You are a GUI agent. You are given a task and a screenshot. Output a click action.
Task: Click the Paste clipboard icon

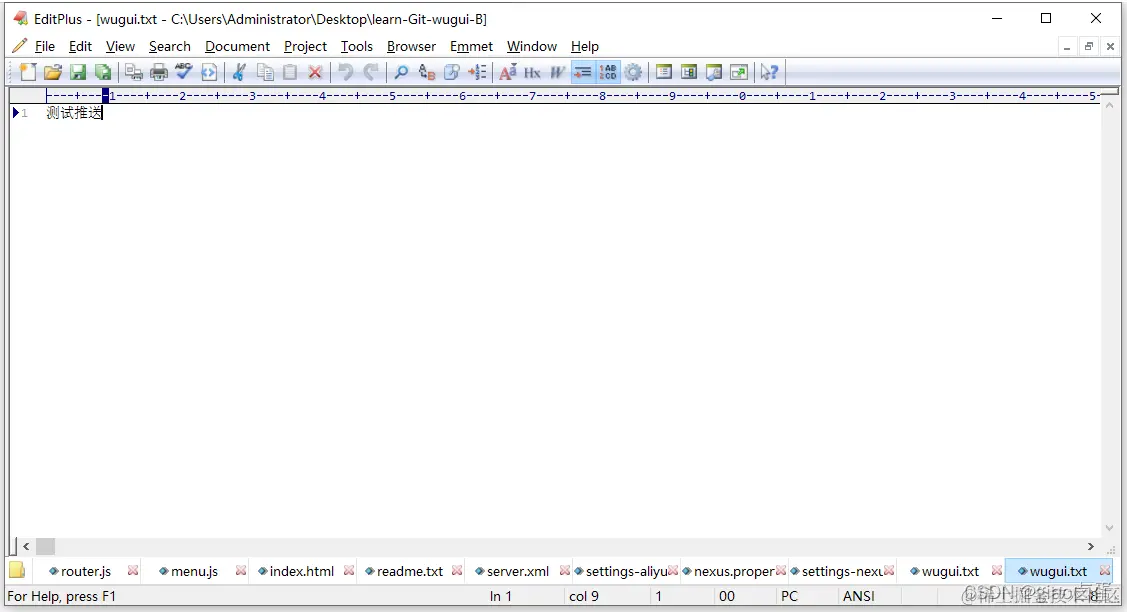point(290,72)
